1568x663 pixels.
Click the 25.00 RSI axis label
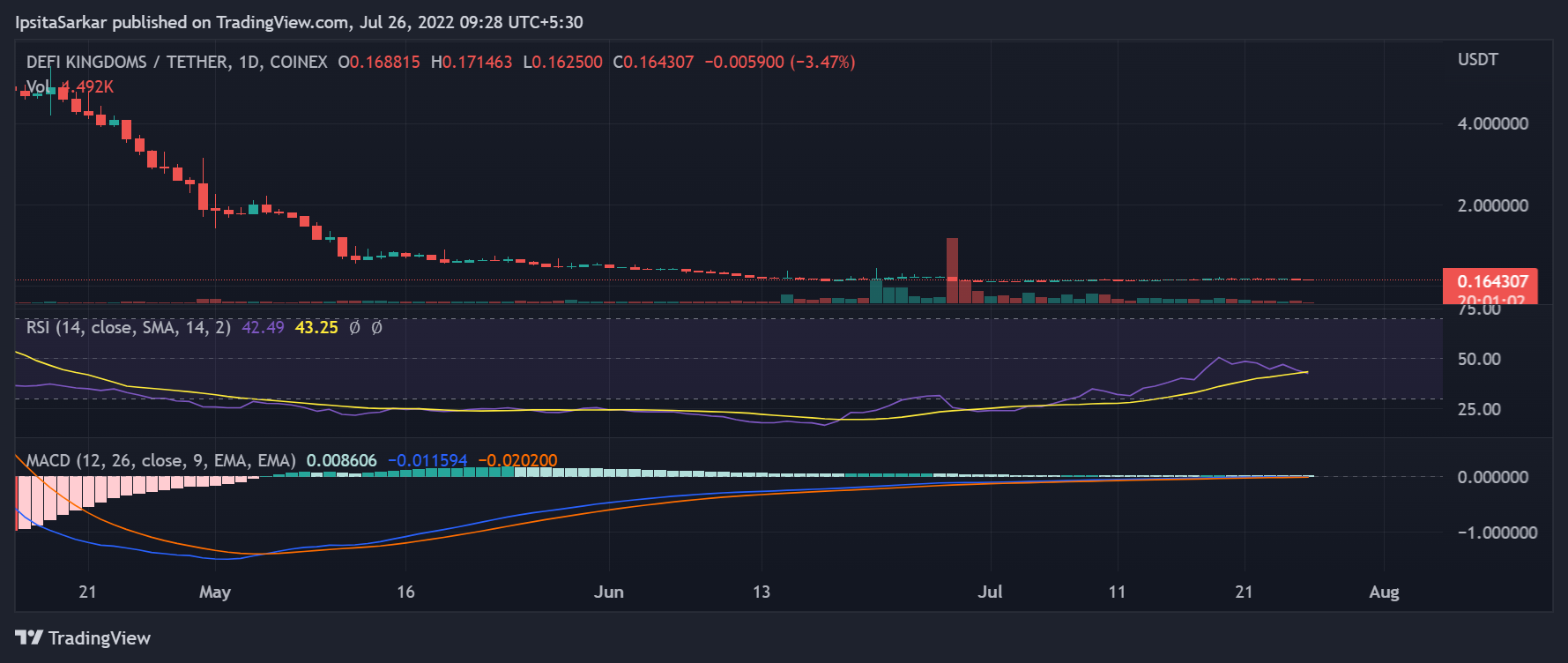click(1479, 409)
